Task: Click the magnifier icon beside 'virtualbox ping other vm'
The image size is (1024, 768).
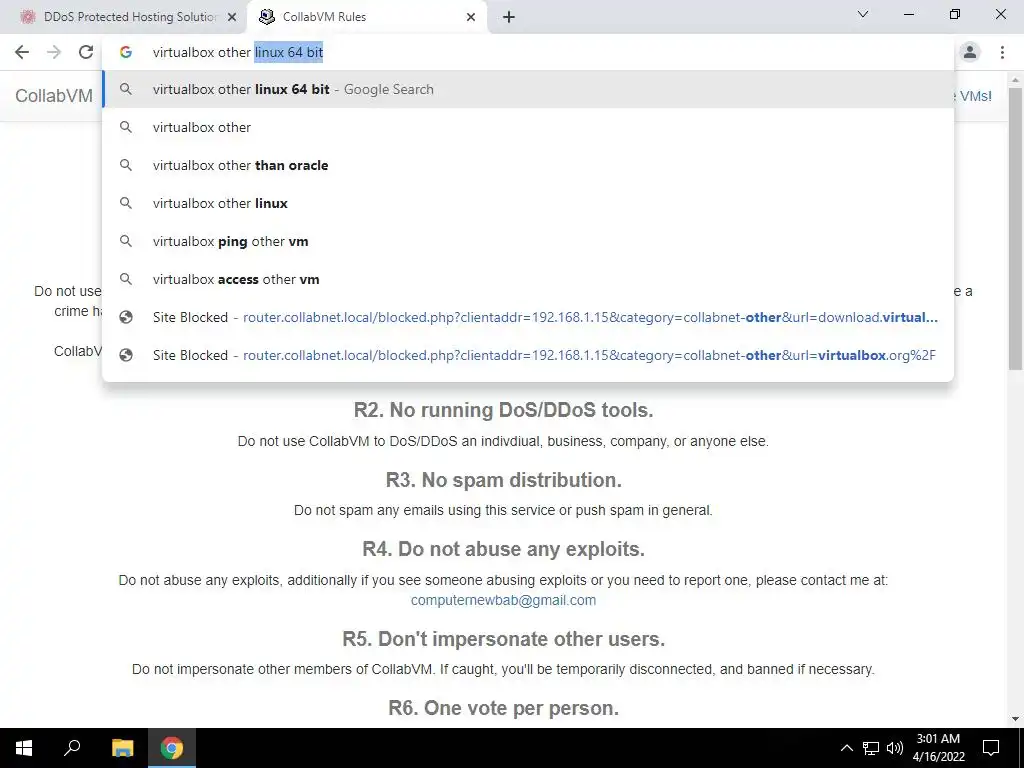Action: point(126,241)
